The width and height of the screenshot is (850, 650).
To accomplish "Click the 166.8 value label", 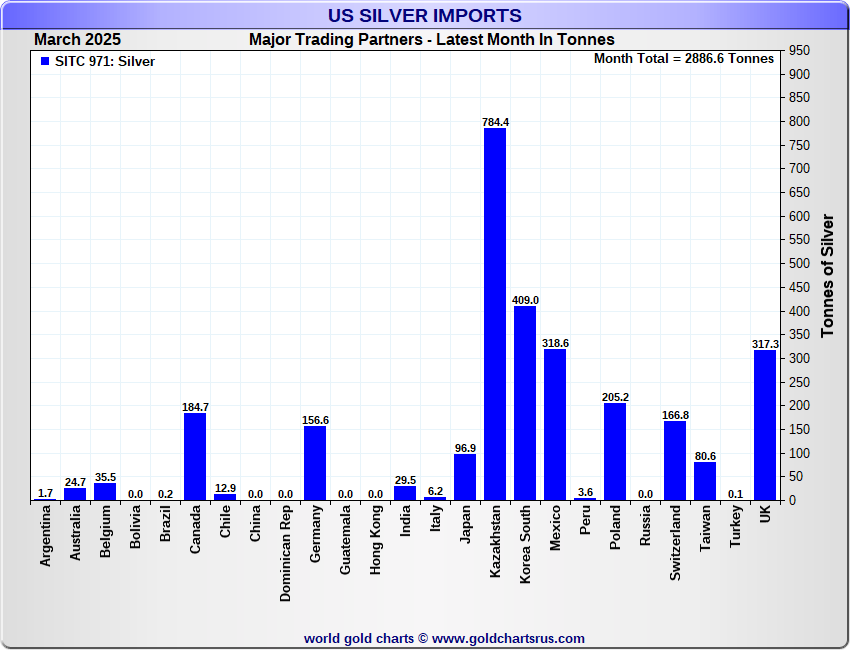I will (675, 415).
